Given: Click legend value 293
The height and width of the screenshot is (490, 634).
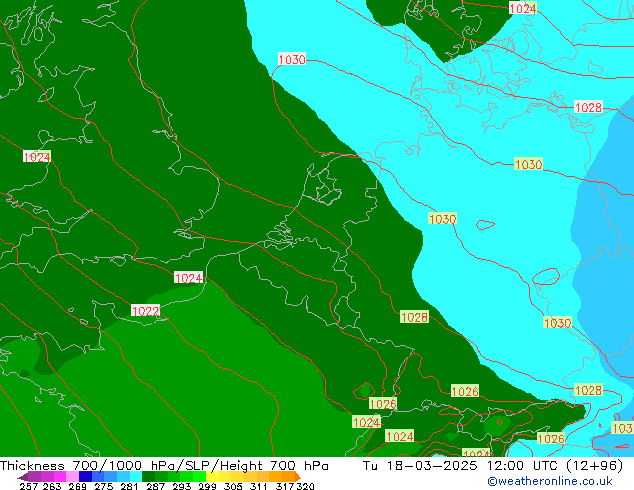Looking at the screenshot, I should point(182,486).
